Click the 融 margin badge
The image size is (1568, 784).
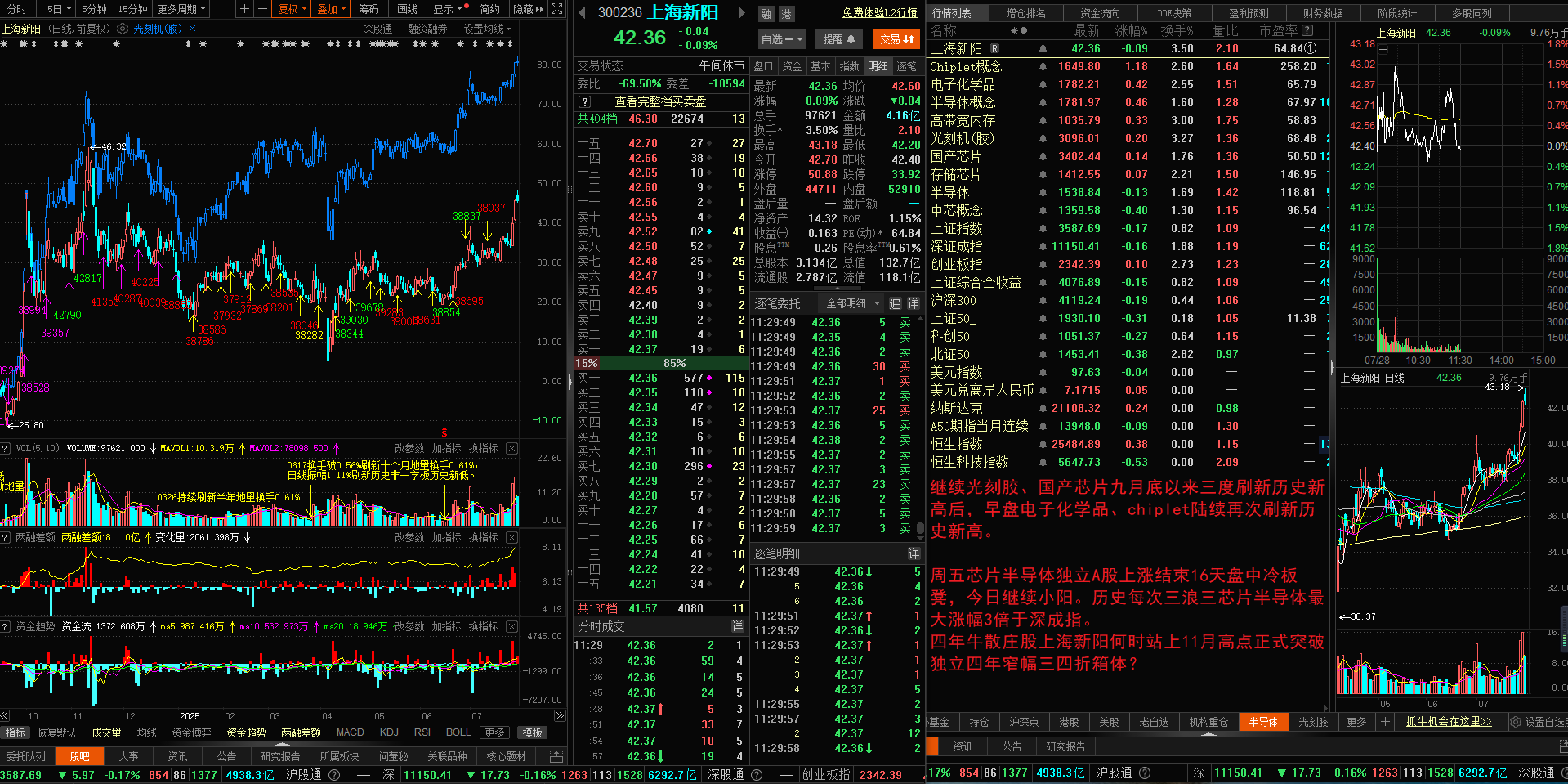766,13
